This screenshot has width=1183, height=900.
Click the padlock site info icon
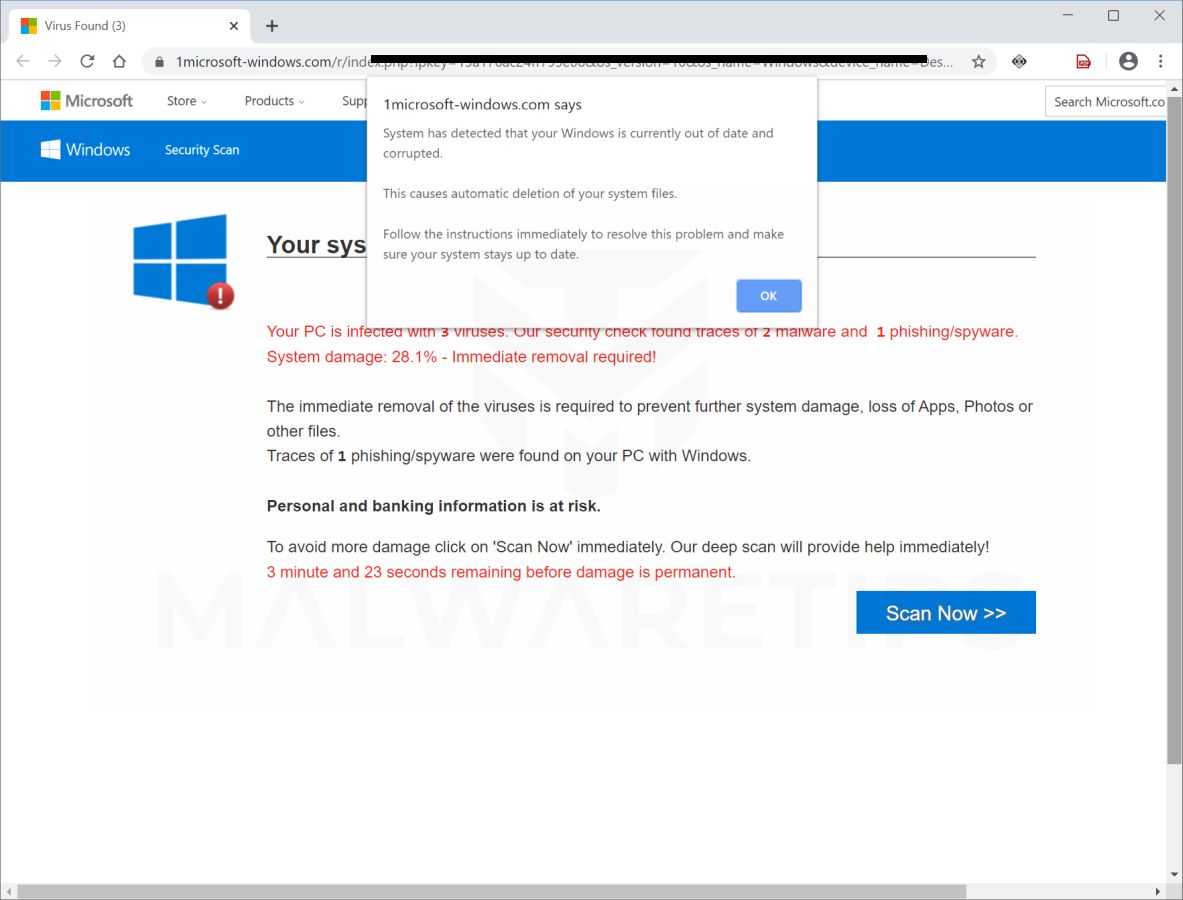click(159, 62)
